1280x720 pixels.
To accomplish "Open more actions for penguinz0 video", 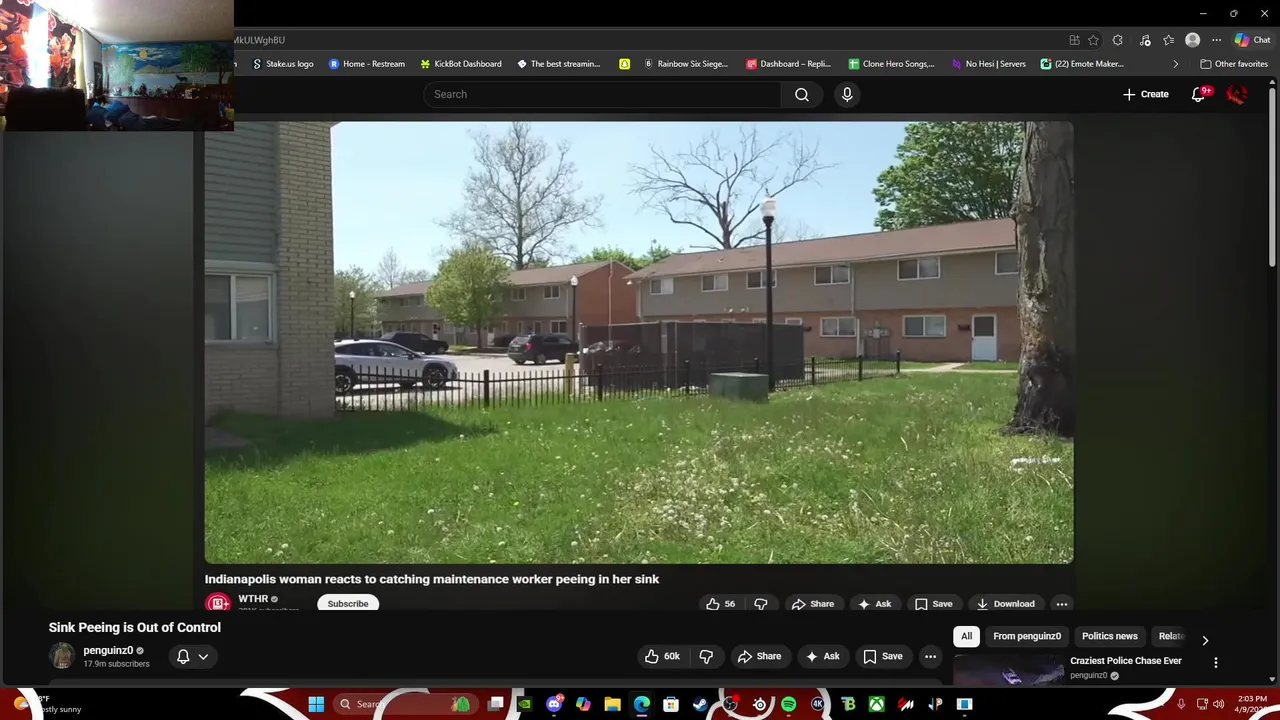I will pyautogui.click(x=930, y=656).
